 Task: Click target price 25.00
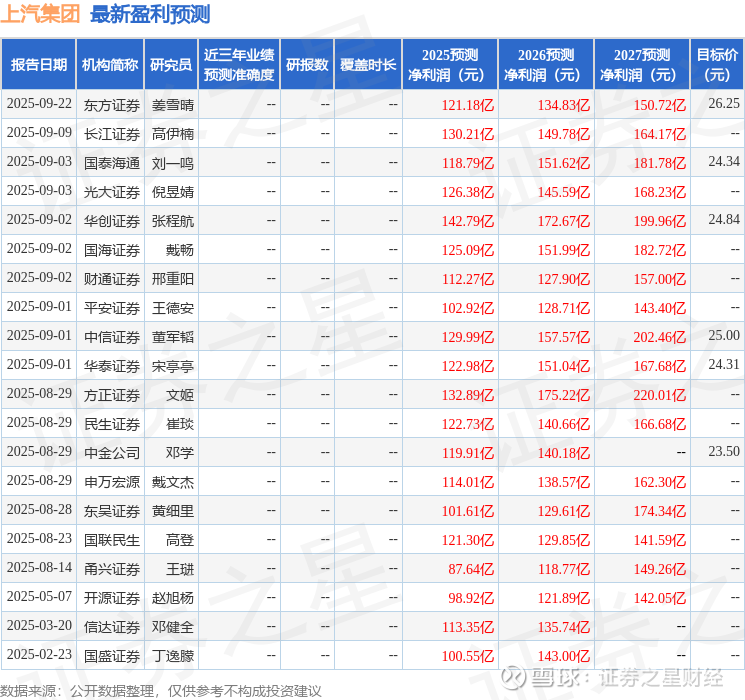[x=724, y=336]
